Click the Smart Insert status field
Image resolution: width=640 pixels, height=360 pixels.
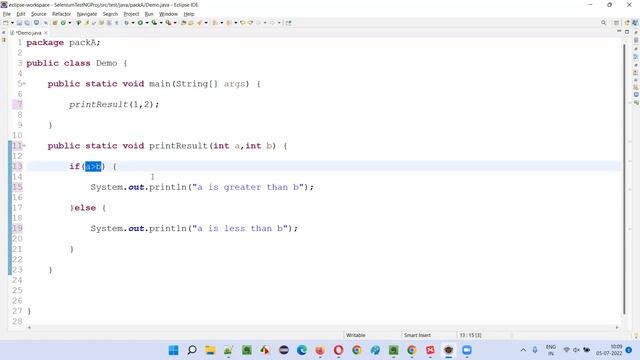[x=417, y=335]
